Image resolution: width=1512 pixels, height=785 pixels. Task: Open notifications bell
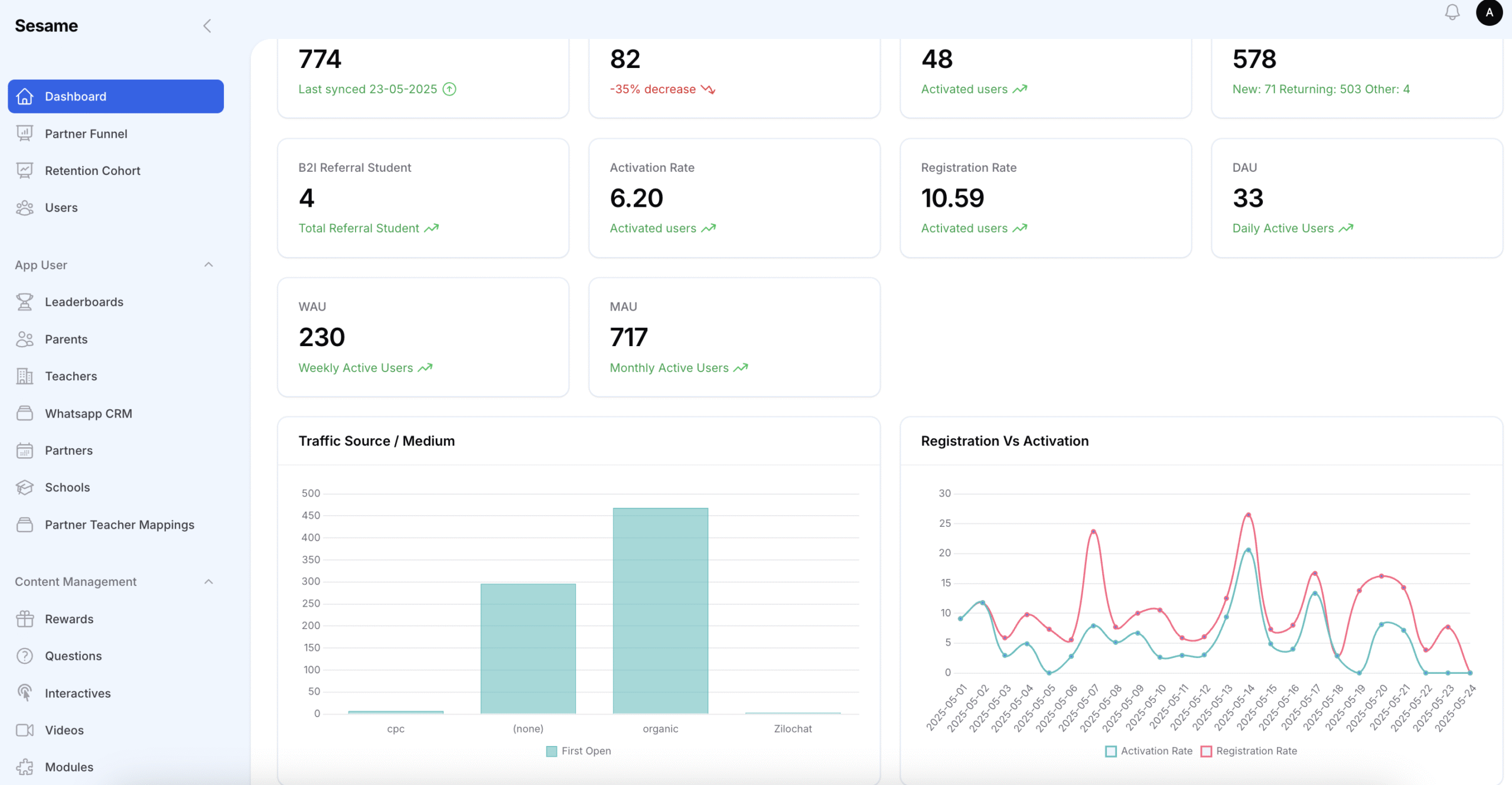click(x=1452, y=12)
